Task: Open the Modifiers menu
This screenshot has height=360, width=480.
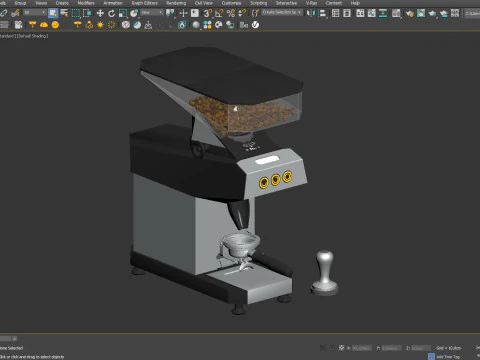Action: click(x=86, y=3)
